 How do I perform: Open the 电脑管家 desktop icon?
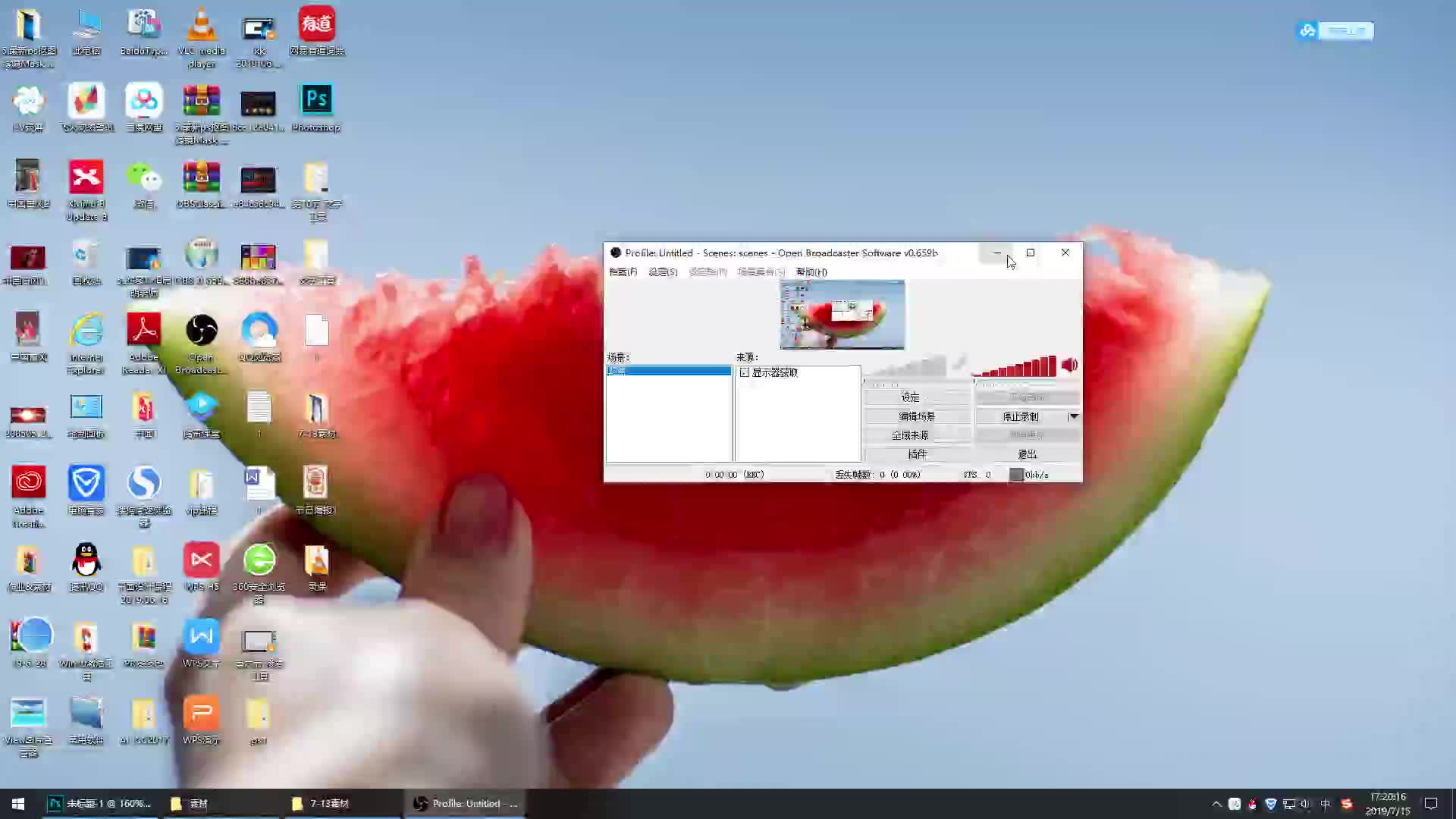86,491
